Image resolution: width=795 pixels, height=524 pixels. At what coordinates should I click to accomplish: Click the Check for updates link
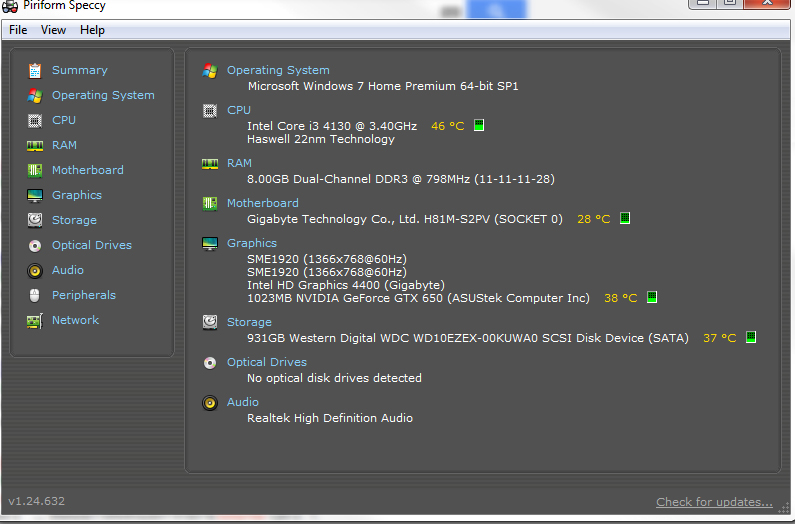pyautogui.click(x=714, y=502)
